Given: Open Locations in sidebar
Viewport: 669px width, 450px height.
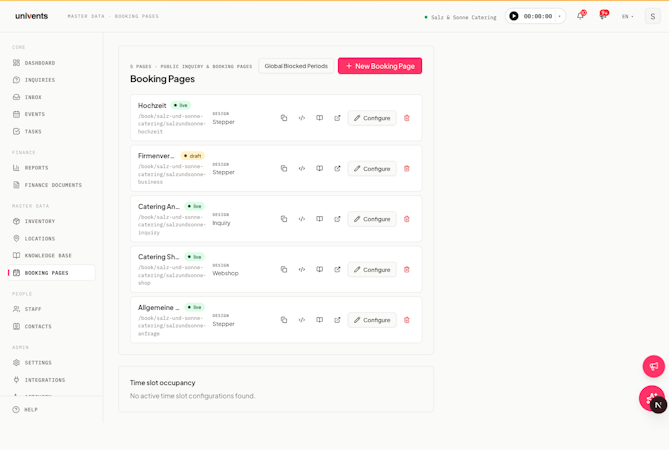Looking at the screenshot, I should pyautogui.click(x=51, y=238).
